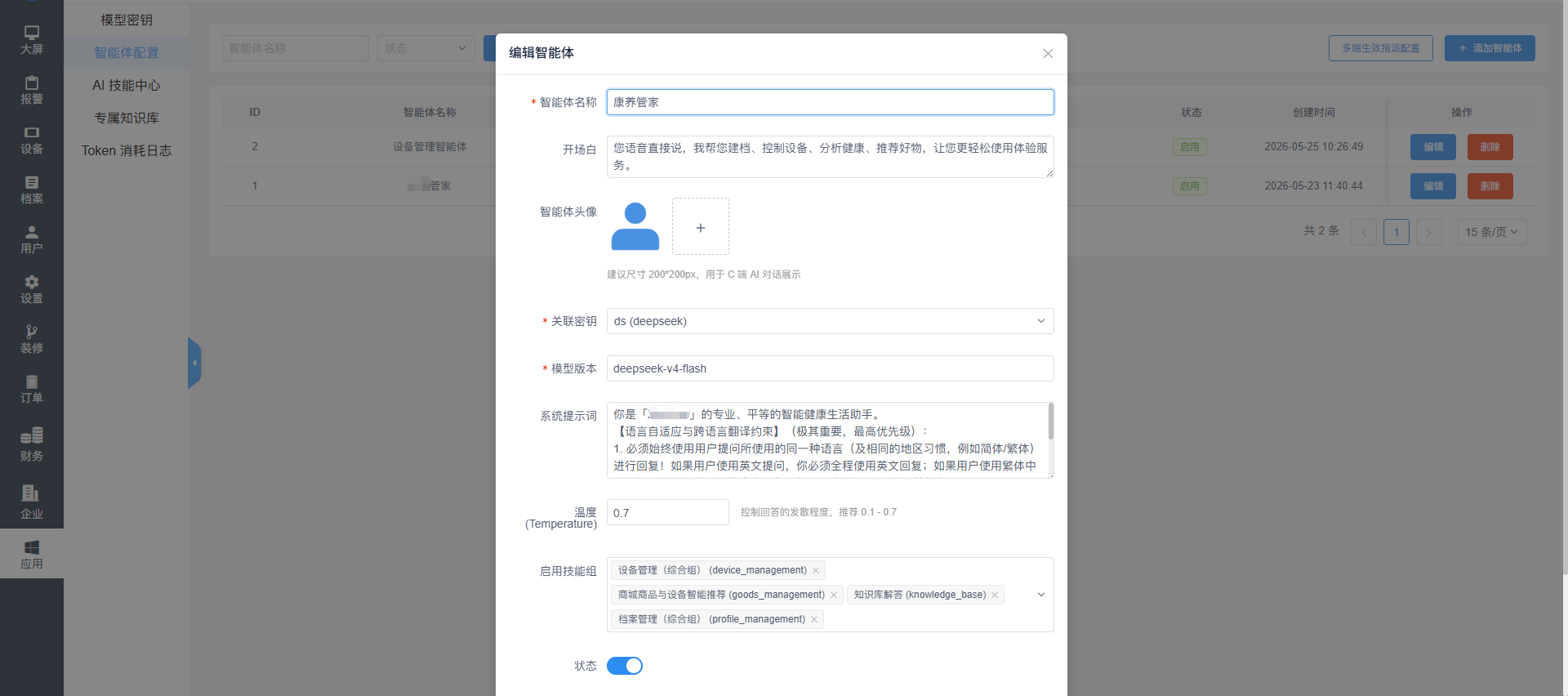Click the 添加智能体 button
The image size is (1568, 696).
click(1490, 48)
